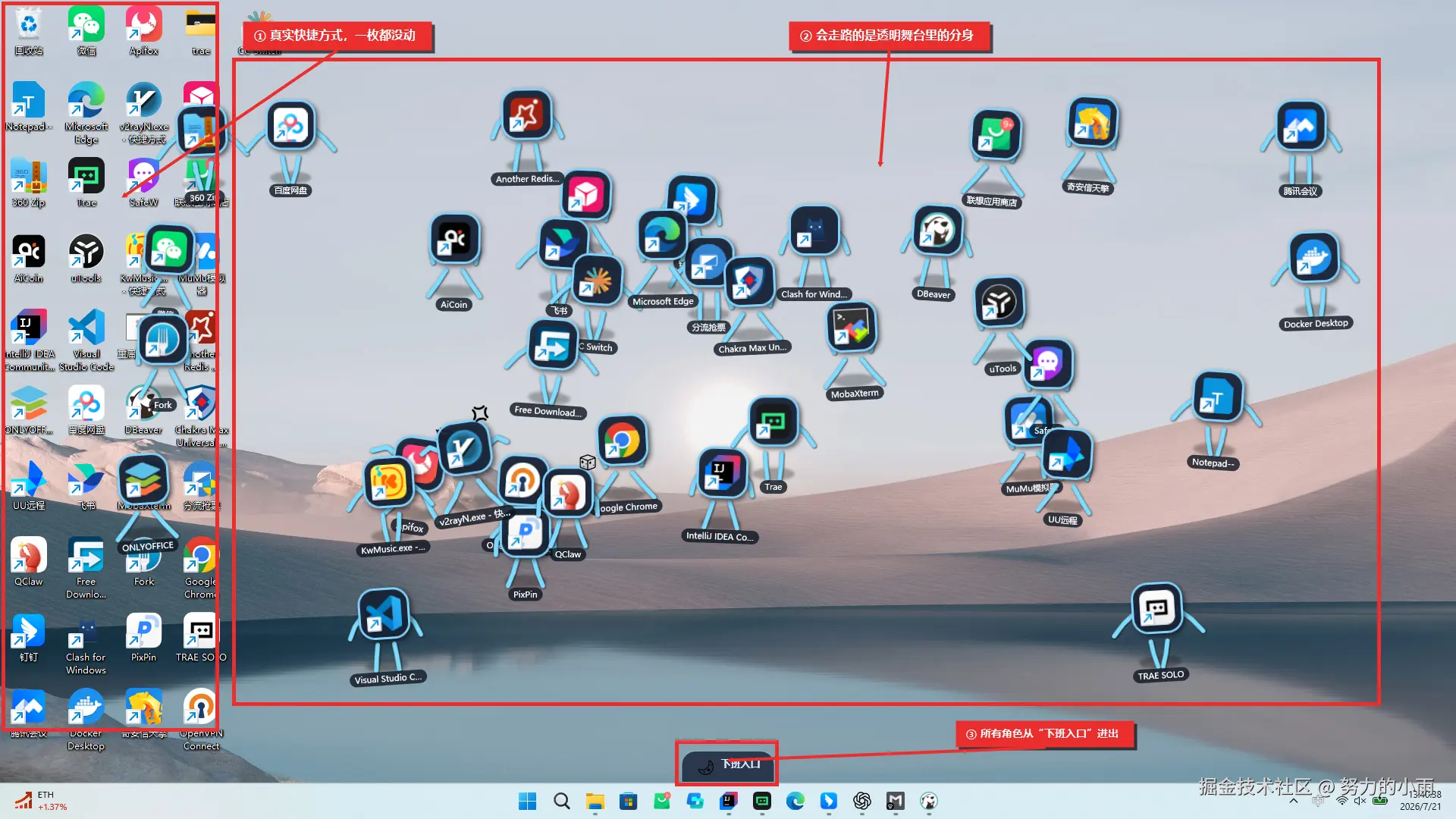This screenshot has width=1456, height=819.
Task: Click the walking 百度网盘 character
Action: pos(290,127)
